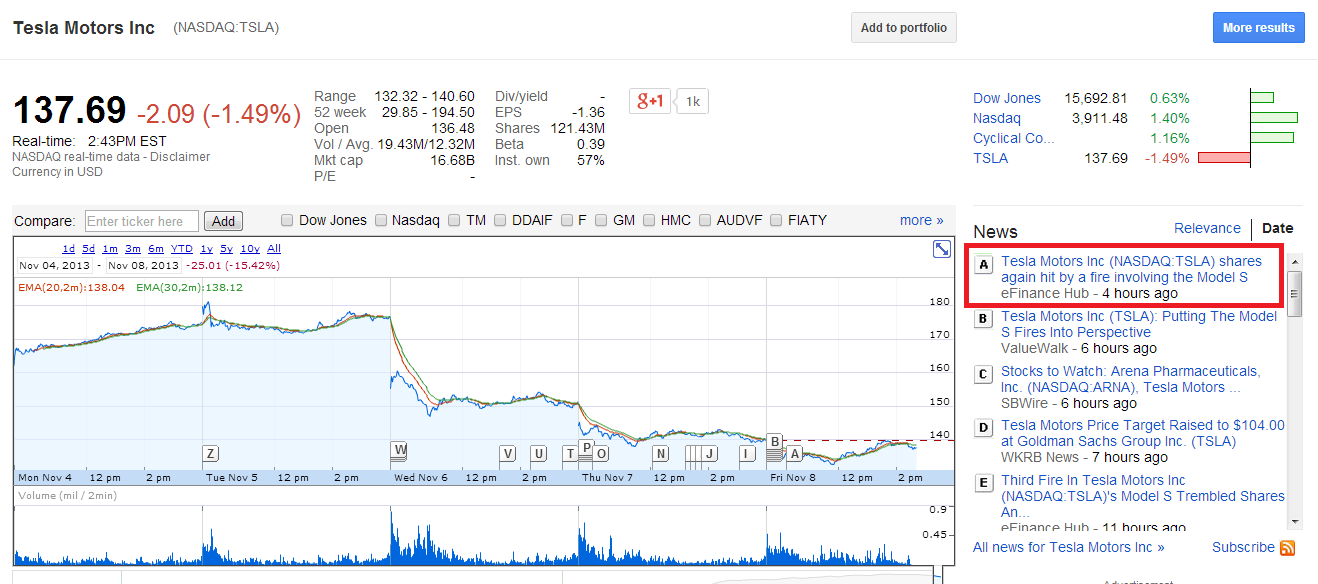Toggle the AUDVF compare checkbox
Viewport: 1318px width, 584px height.
[x=706, y=220]
